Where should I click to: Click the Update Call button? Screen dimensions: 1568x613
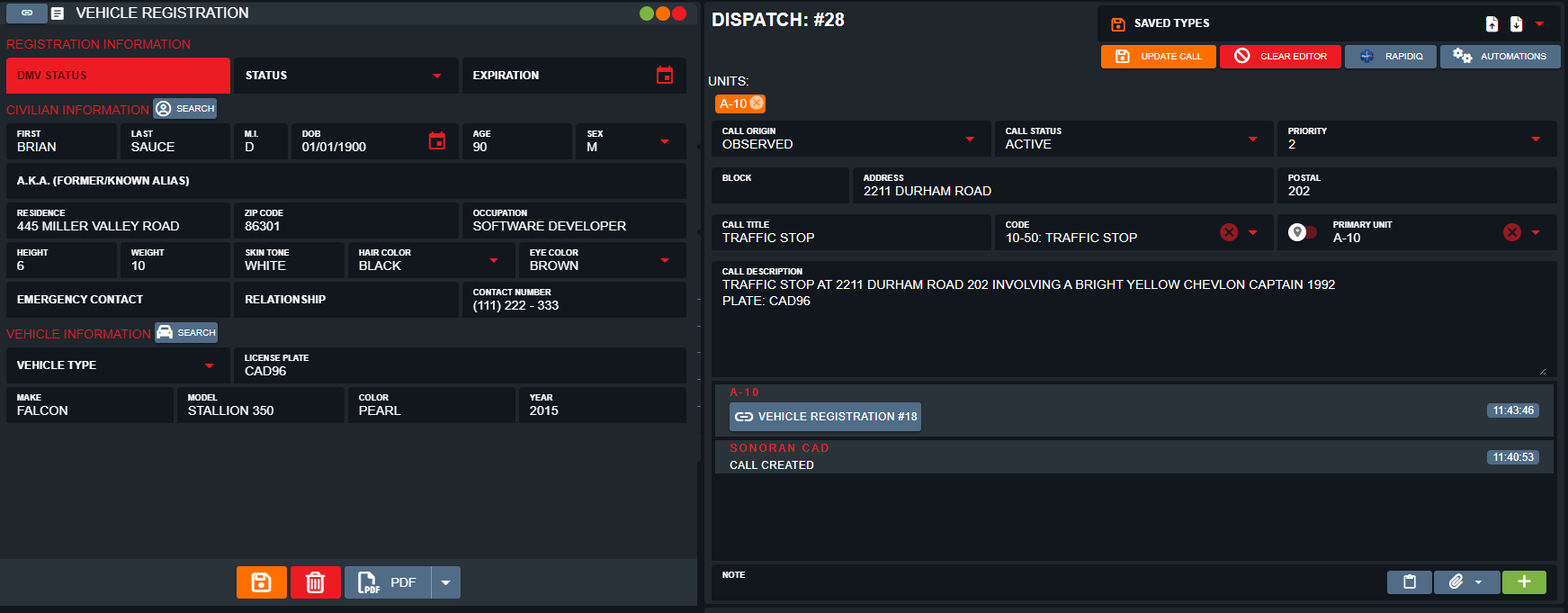point(1159,57)
